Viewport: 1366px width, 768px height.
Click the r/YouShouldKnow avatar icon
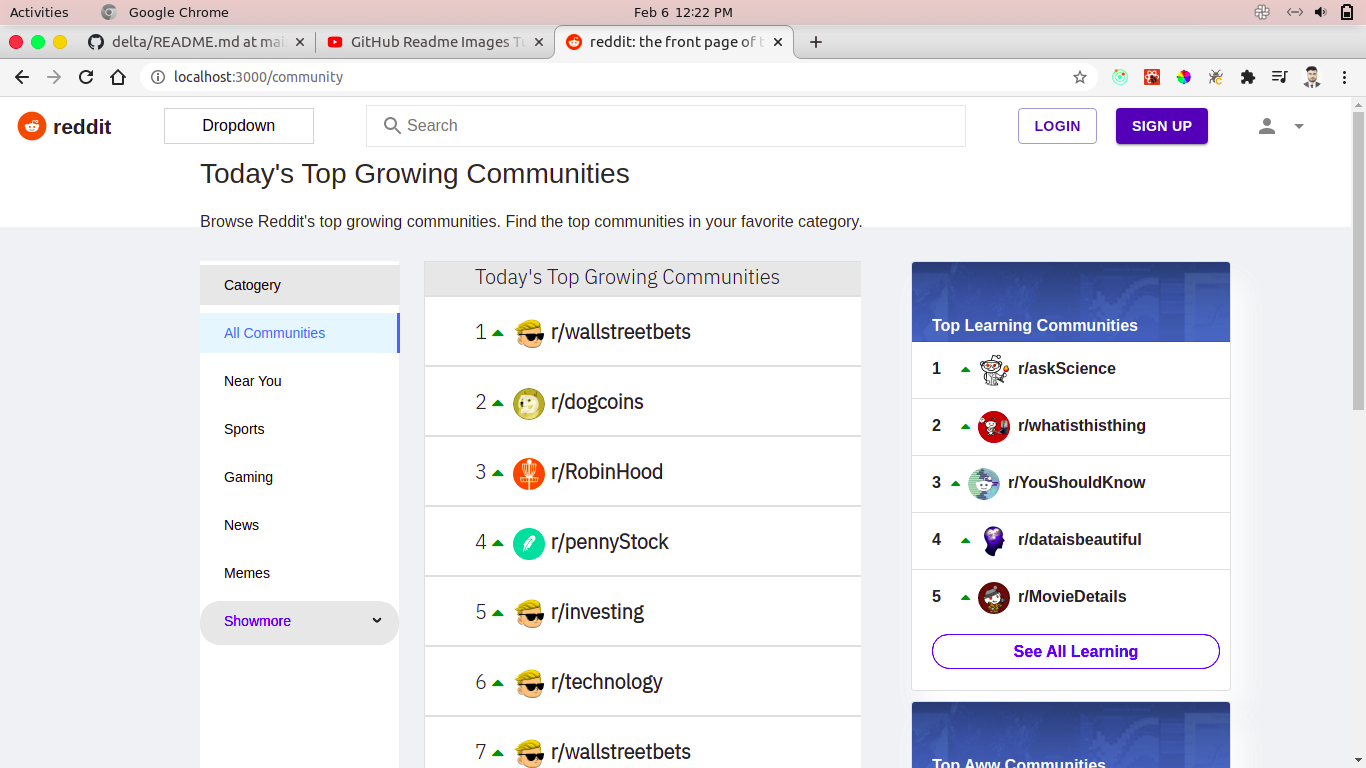tap(984, 484)
